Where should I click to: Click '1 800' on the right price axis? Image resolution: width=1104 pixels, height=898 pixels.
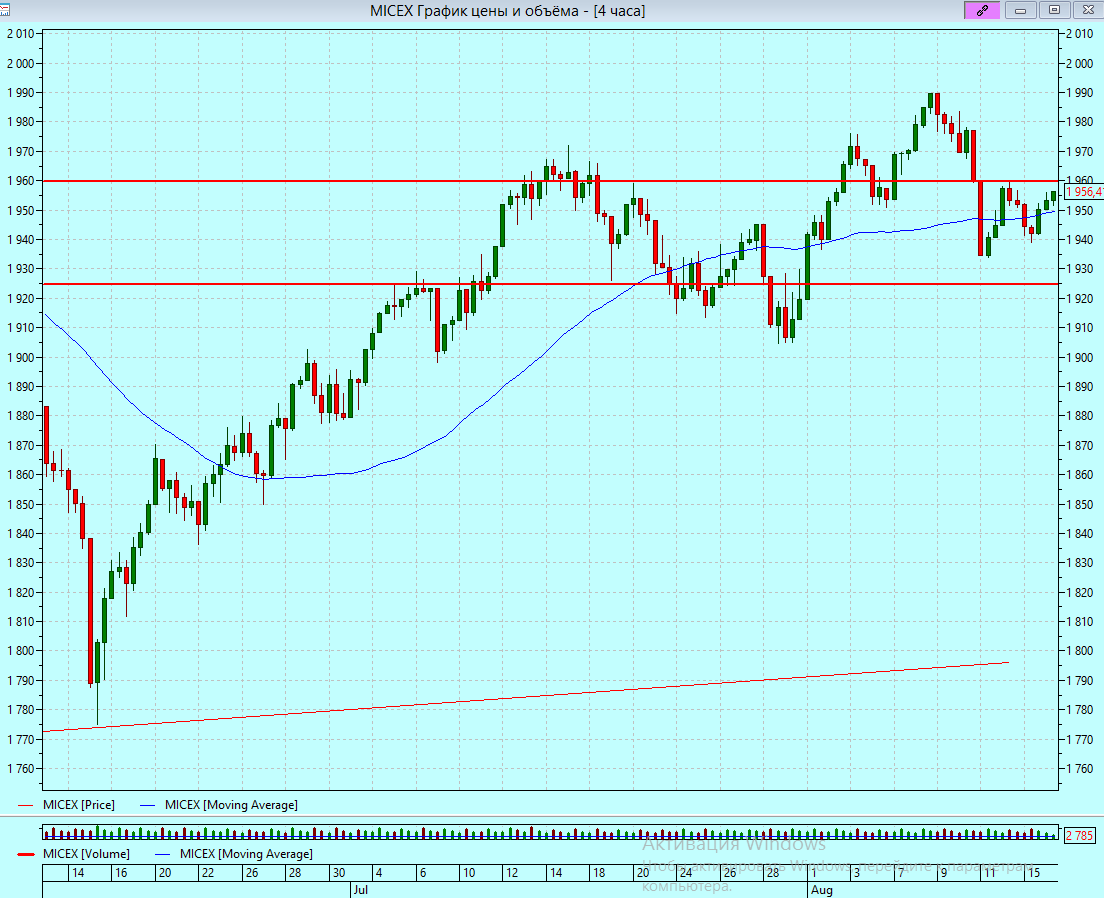click(x=1079, y=651)
